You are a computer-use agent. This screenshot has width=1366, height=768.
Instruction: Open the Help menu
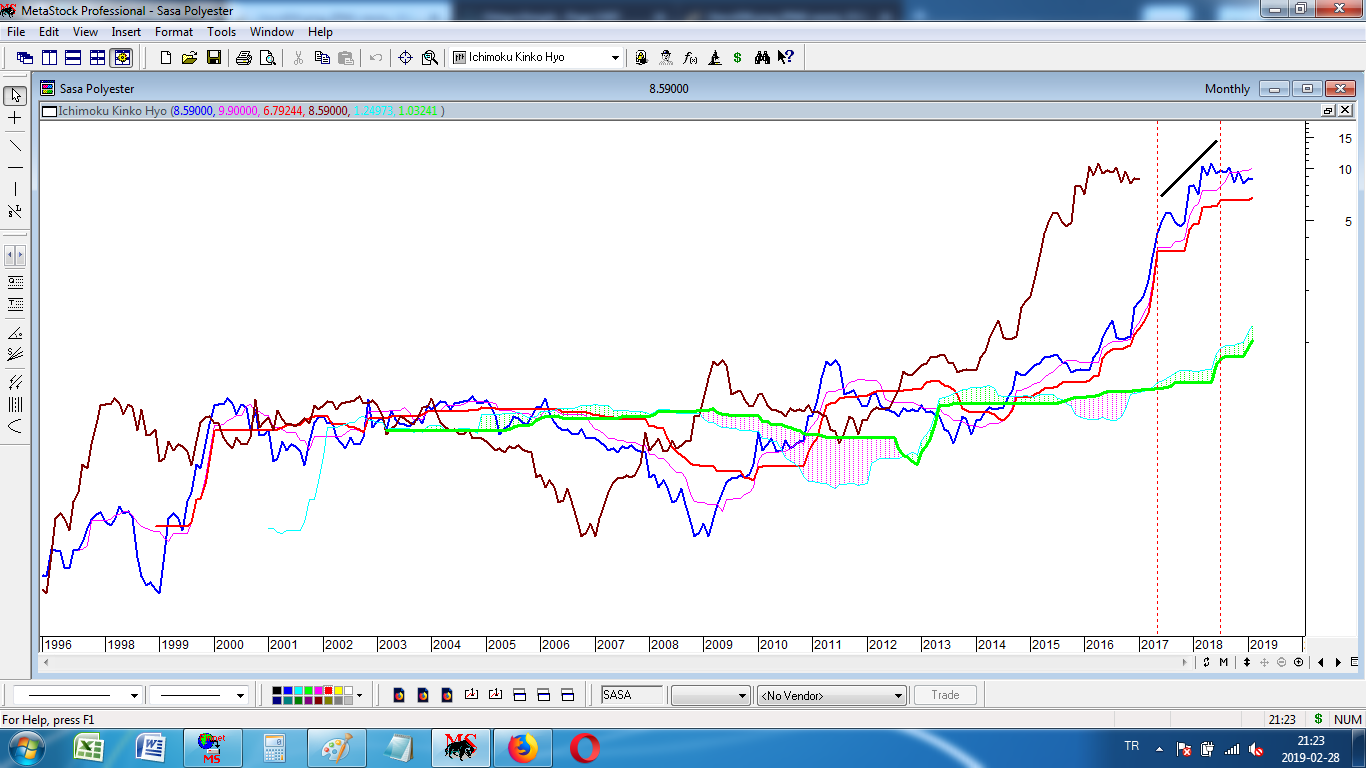(x=320, y=32)
